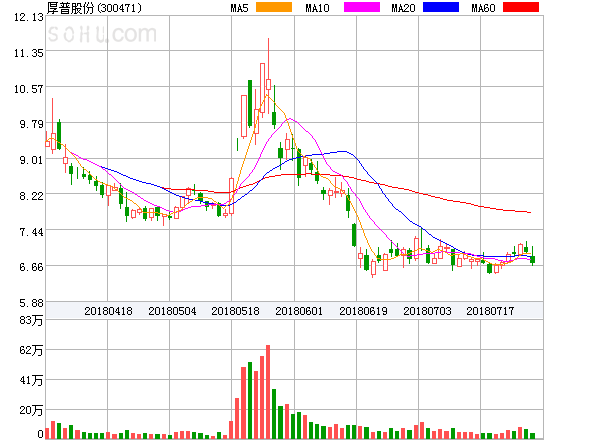
Task: Click the 41万 volume axis label
Action: (x=31, y=380)
